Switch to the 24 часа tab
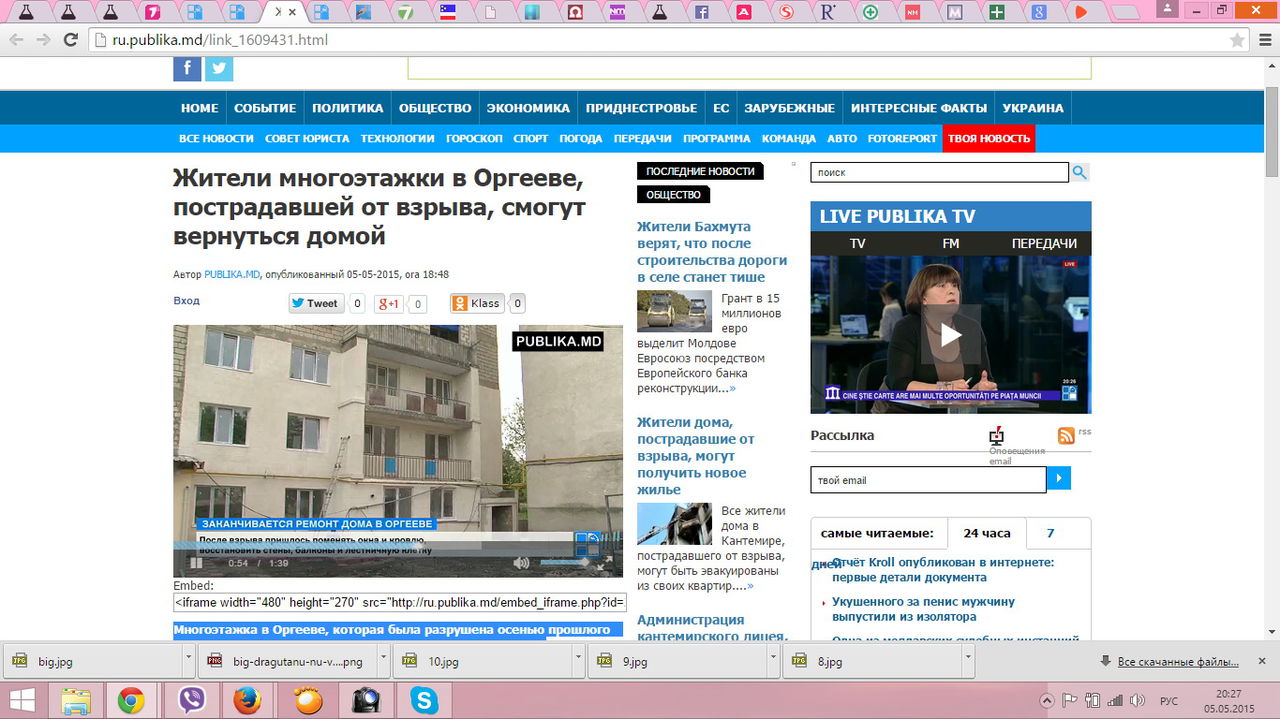 pyautogui.click(x=986, y=533)
